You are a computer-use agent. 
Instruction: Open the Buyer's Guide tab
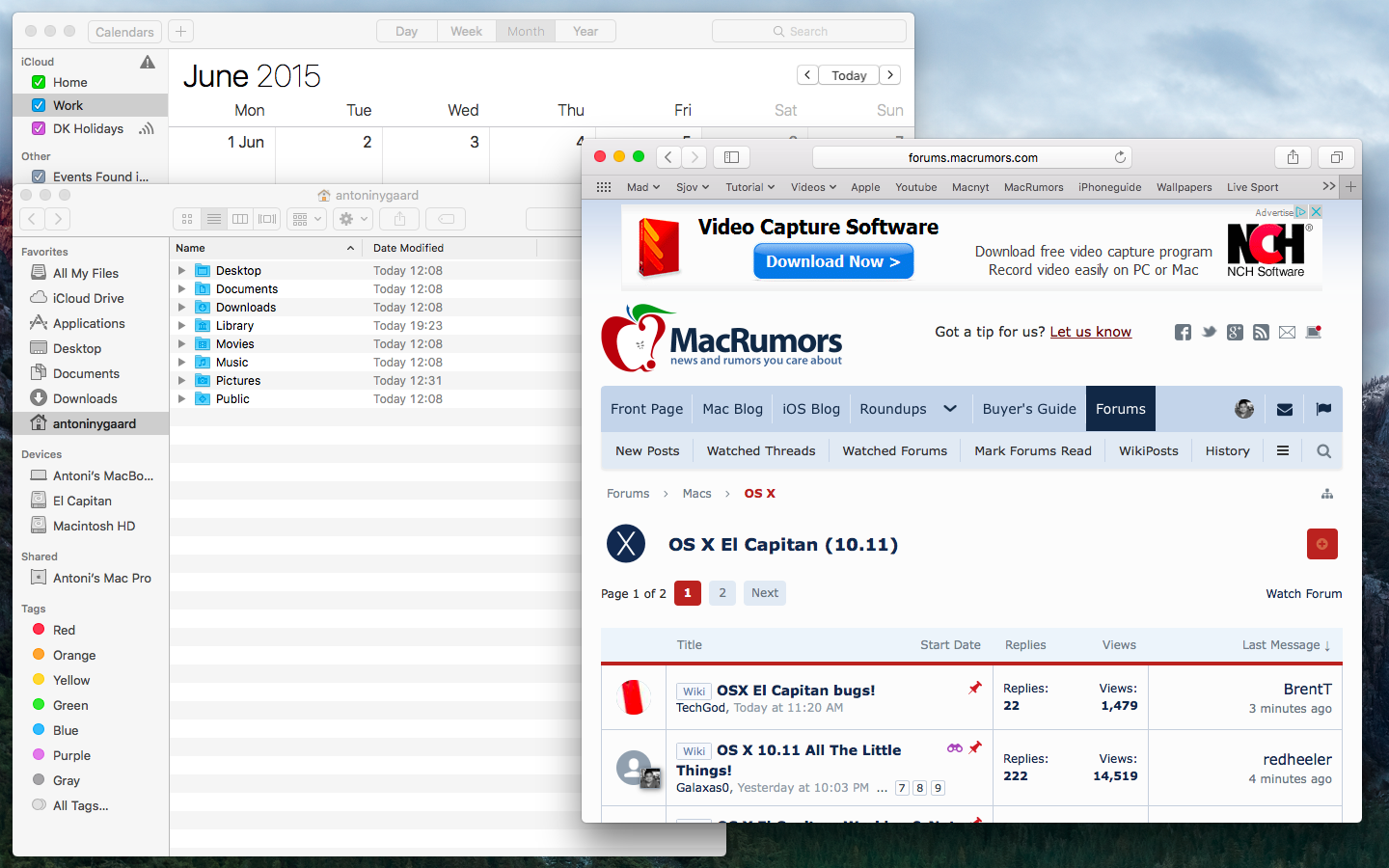pos(1029,409)
